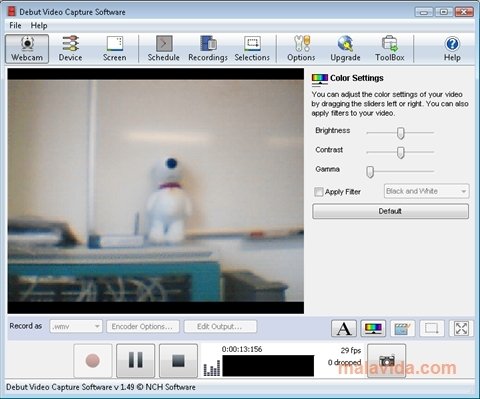Enable the Apply Filter checkbox
Screen dimensions: 480x399
pos(319,192)
